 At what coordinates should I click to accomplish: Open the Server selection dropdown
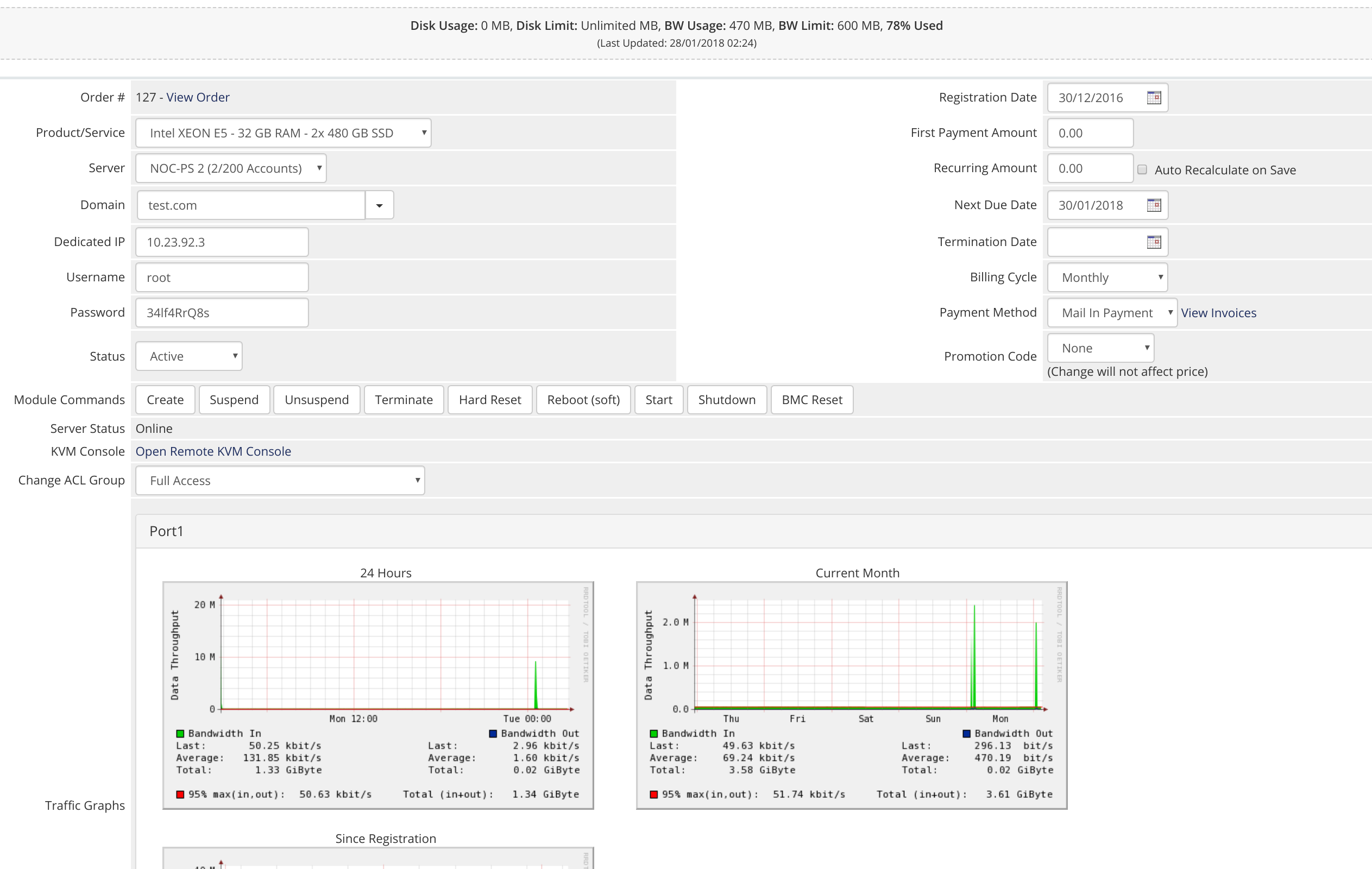[231, 168]
